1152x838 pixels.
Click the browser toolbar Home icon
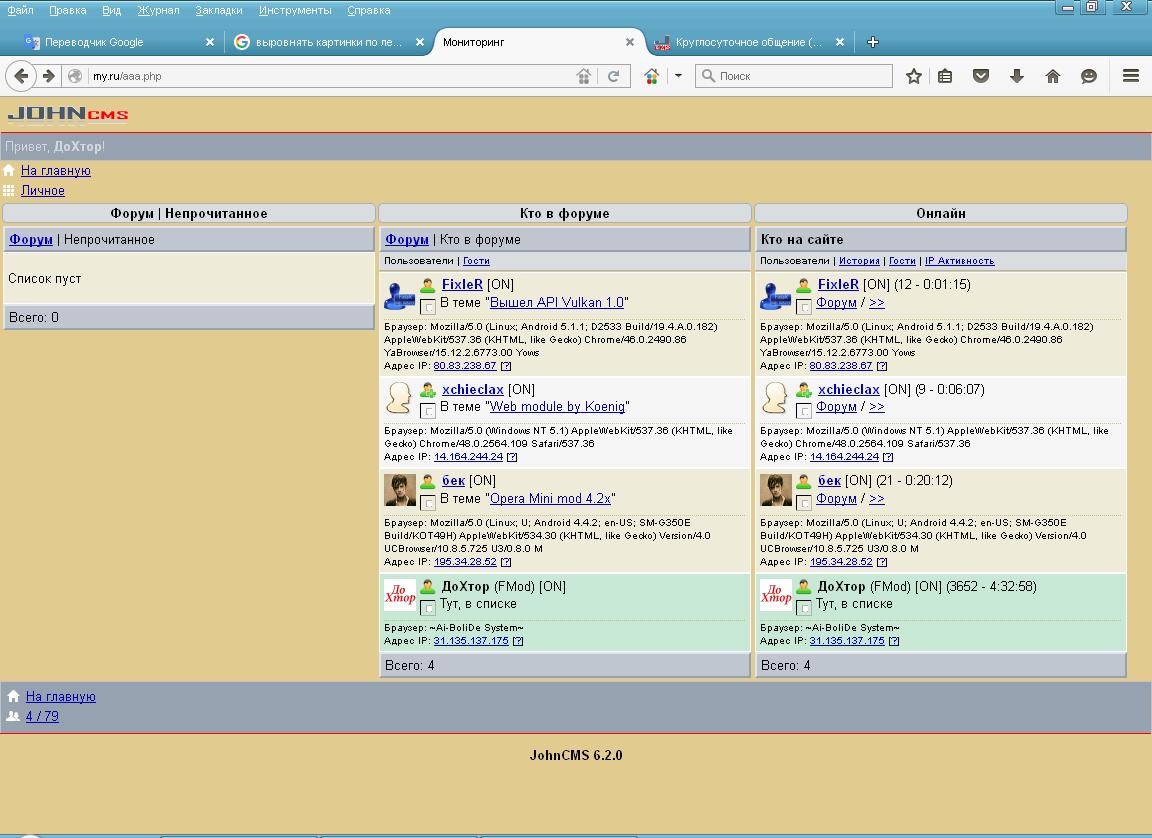coord(1053,76)
